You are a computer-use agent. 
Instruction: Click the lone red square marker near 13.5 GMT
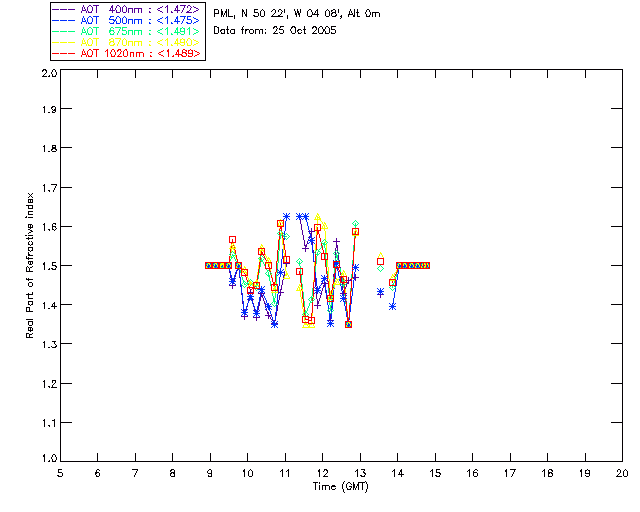[380, 262]
